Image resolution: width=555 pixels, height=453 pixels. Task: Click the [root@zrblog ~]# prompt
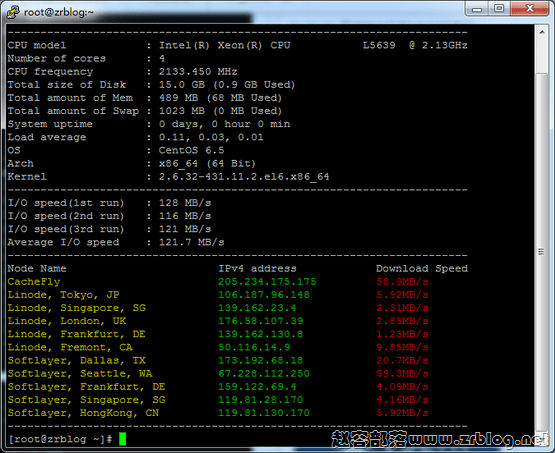[60, 439]
